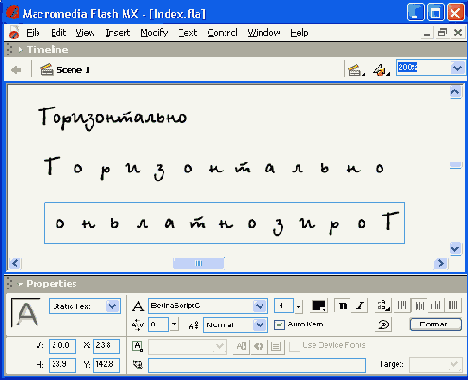Select the align center paragraph icon

pos(419,305)
